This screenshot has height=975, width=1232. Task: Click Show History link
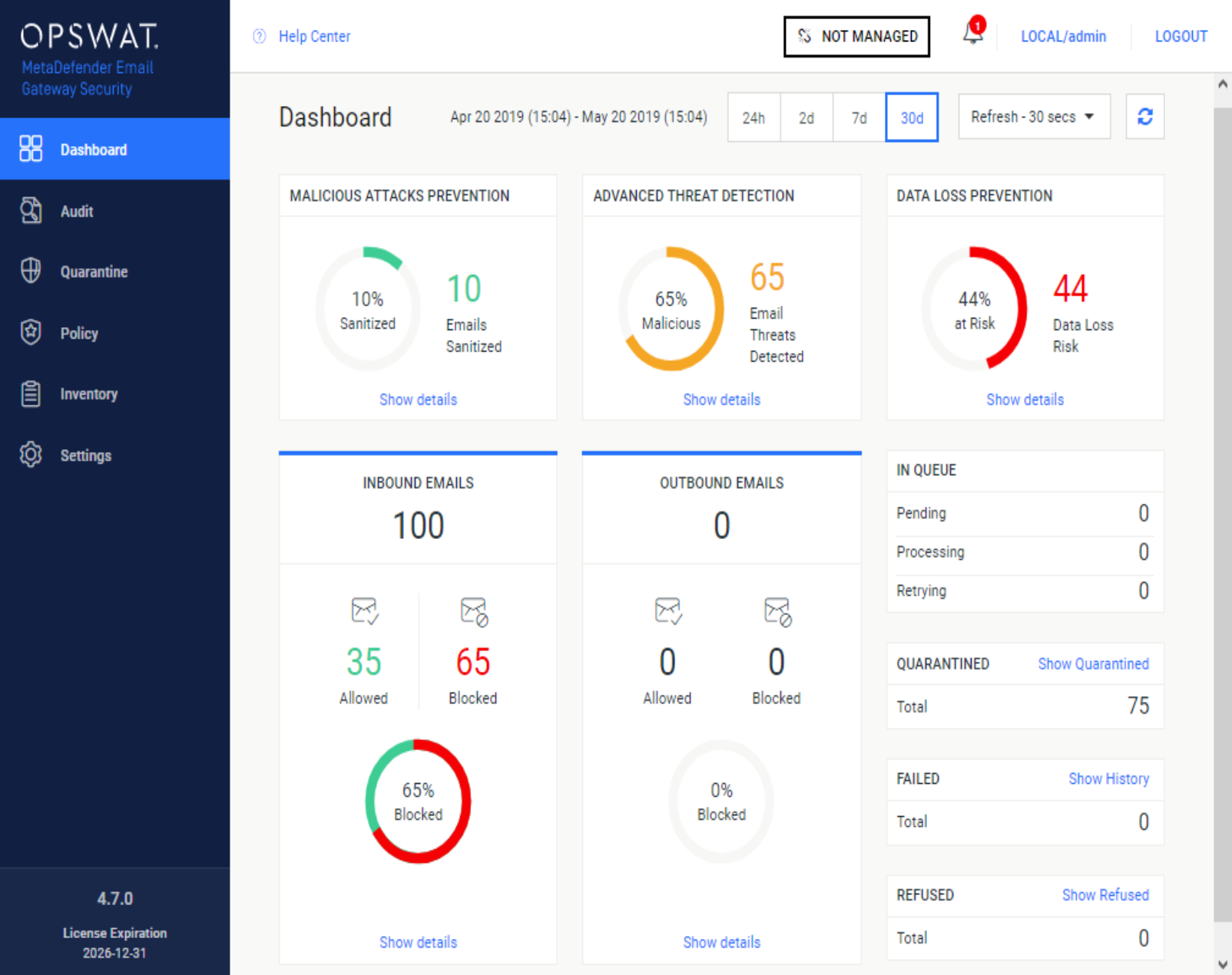pyautogui.click(x=1108, y=778)
